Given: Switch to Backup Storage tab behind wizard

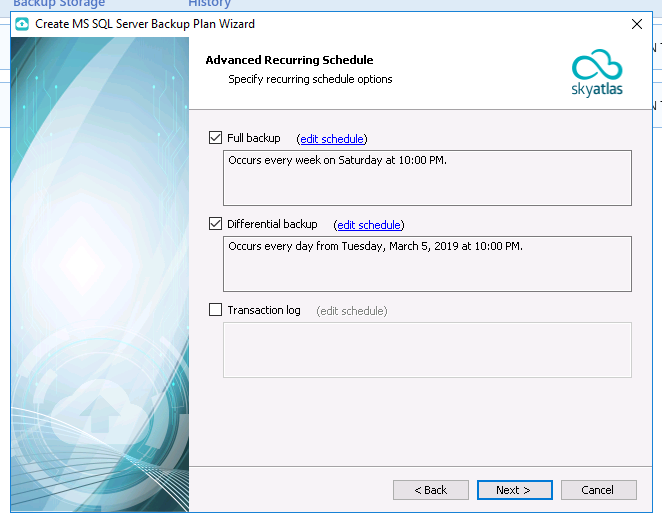Looking at the screenshot, I should coord(59,3).
